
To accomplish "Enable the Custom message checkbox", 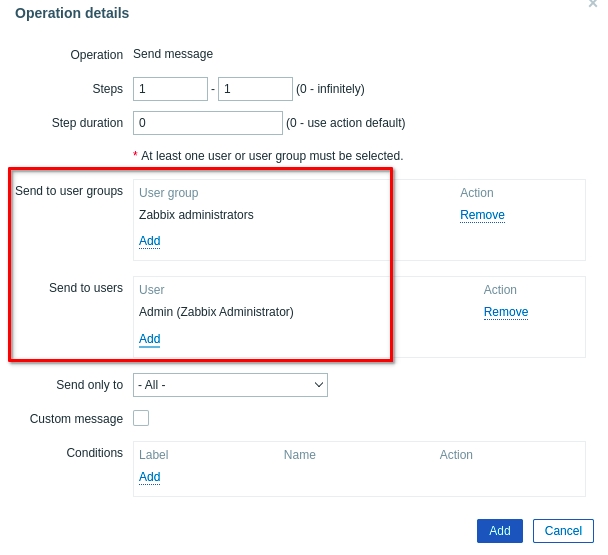I will click(141, 418).
